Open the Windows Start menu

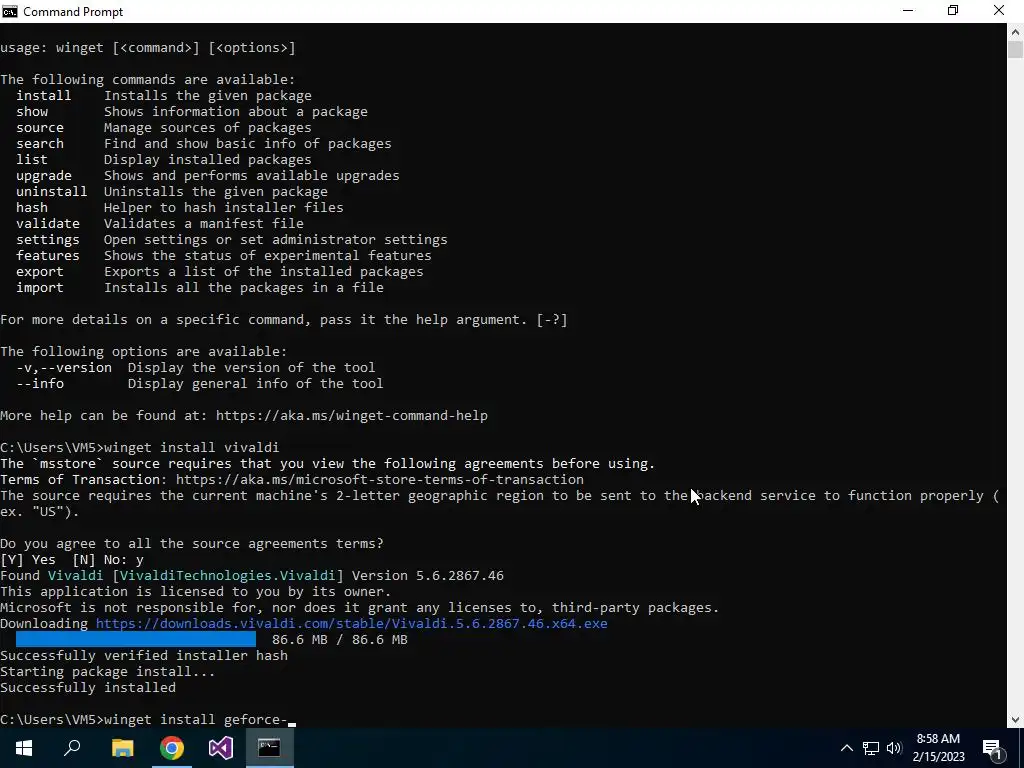(x=24, y=748)
